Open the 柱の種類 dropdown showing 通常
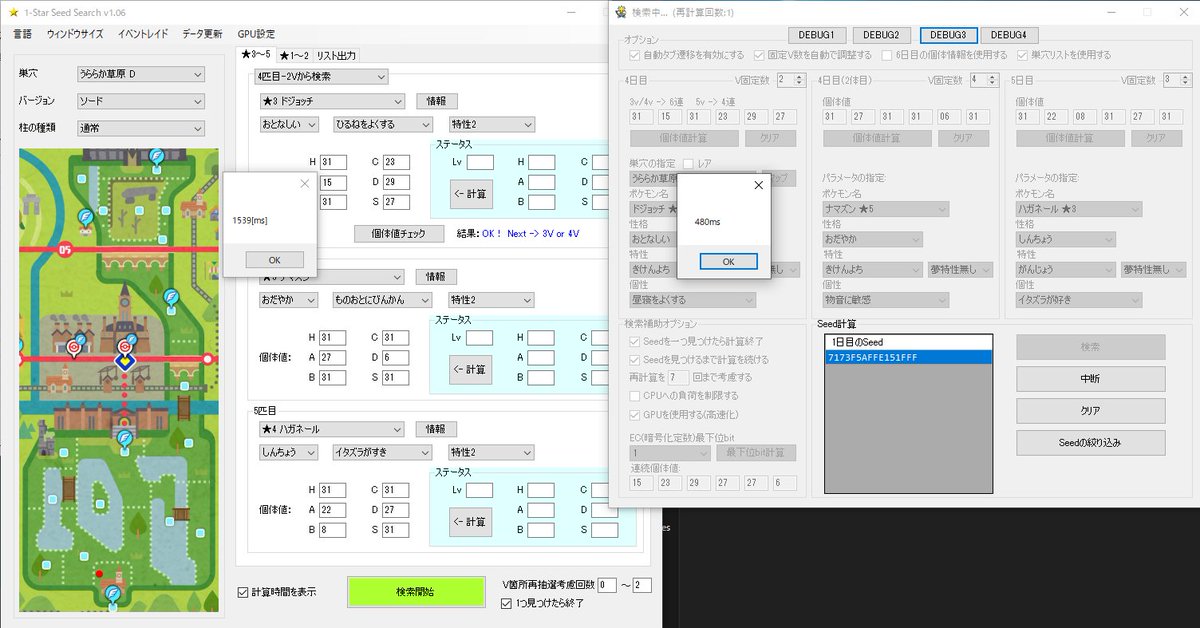The width and height of the screenshot is (1200, 628). (x=140, y=128)
